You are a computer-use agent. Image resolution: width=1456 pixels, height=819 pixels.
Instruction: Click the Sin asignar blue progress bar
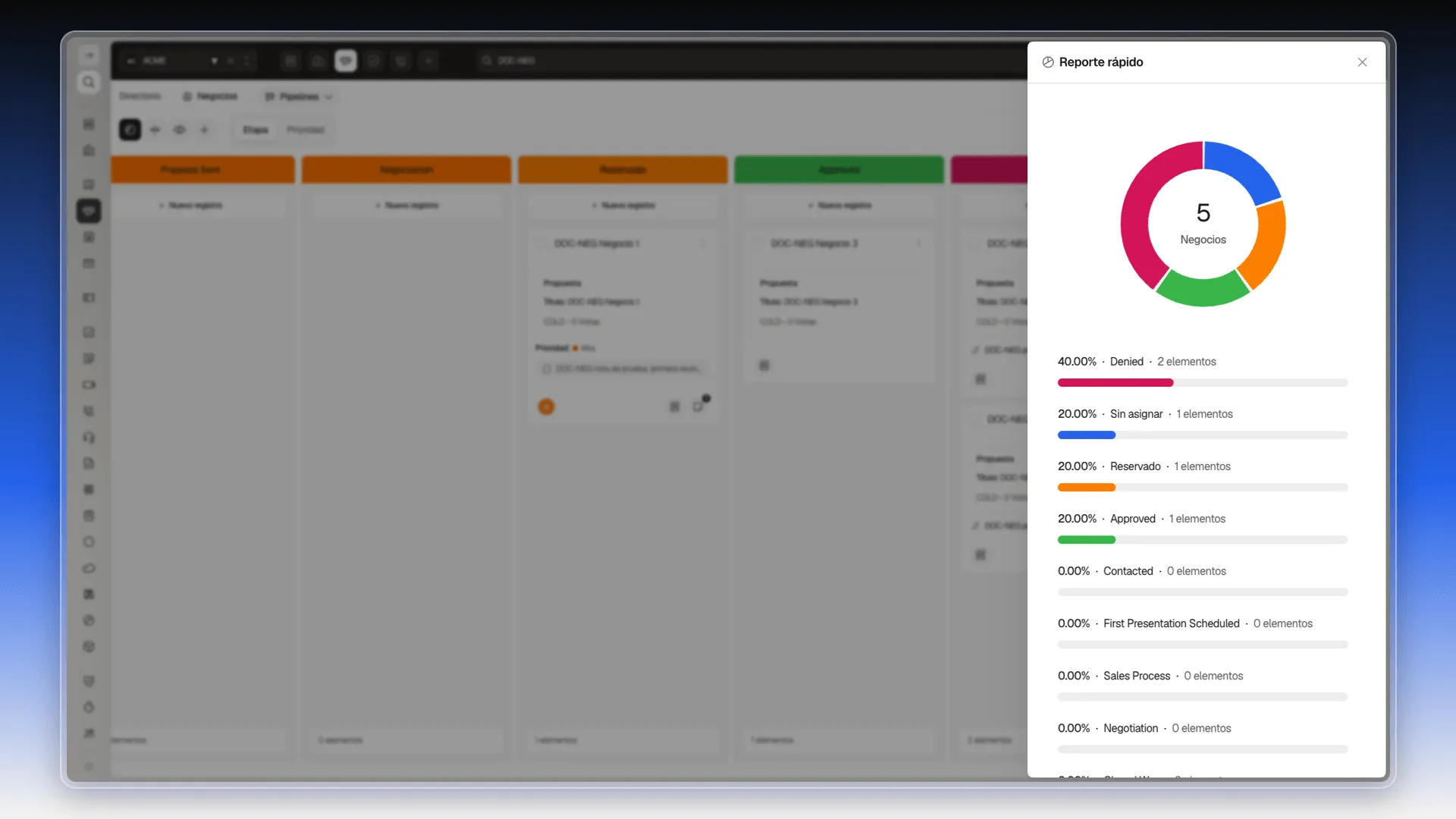click(x=1203, y=435)
